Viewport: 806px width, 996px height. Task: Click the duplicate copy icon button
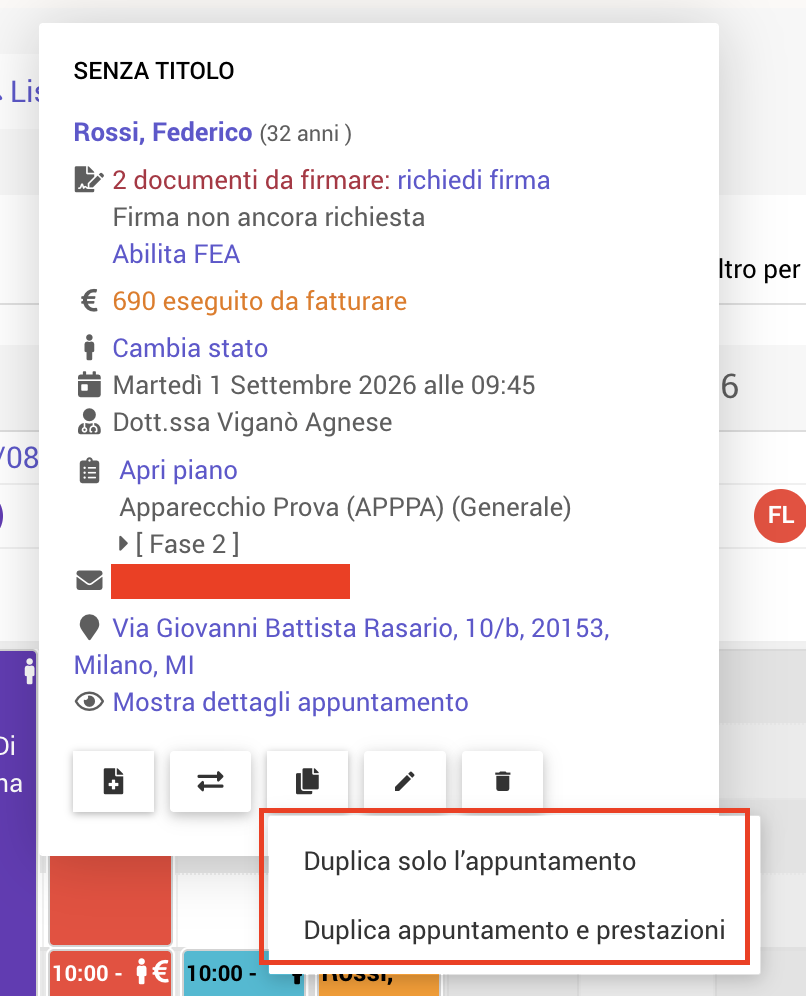click(x=307, y=781)
